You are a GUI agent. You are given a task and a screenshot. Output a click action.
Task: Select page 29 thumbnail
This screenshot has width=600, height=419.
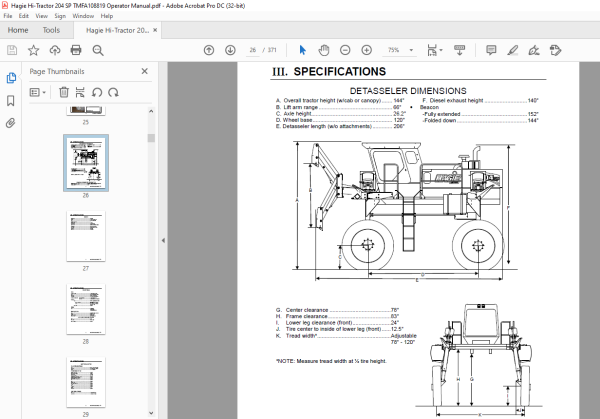86,382
